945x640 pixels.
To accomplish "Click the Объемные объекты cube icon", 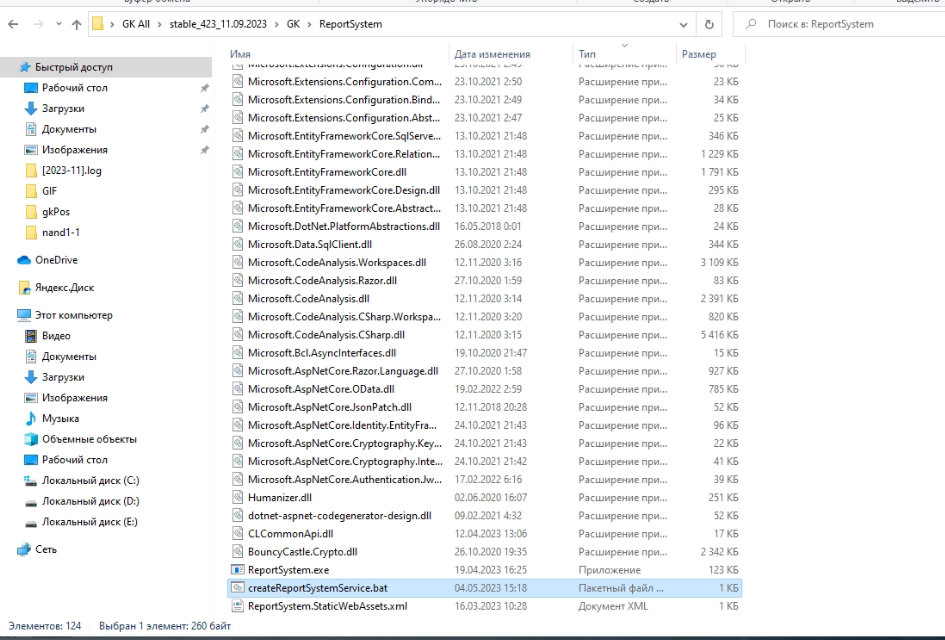I will (31, 439).
